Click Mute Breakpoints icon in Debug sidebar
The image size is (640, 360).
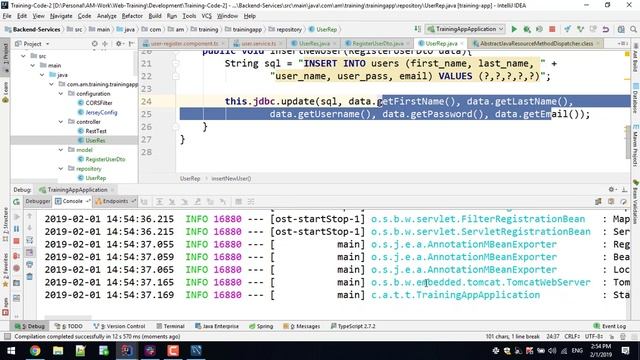point(17,268)
